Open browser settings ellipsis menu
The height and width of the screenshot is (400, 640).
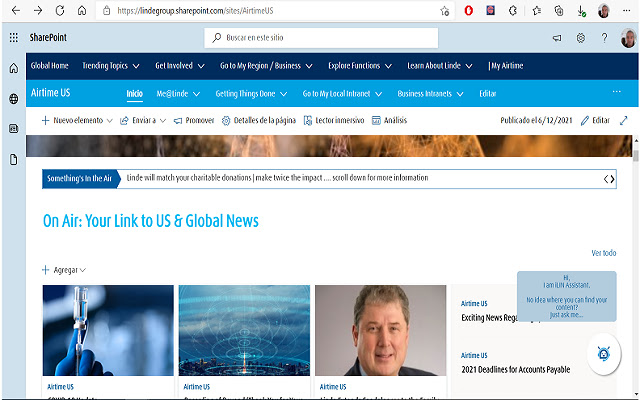tap(627, 11)
